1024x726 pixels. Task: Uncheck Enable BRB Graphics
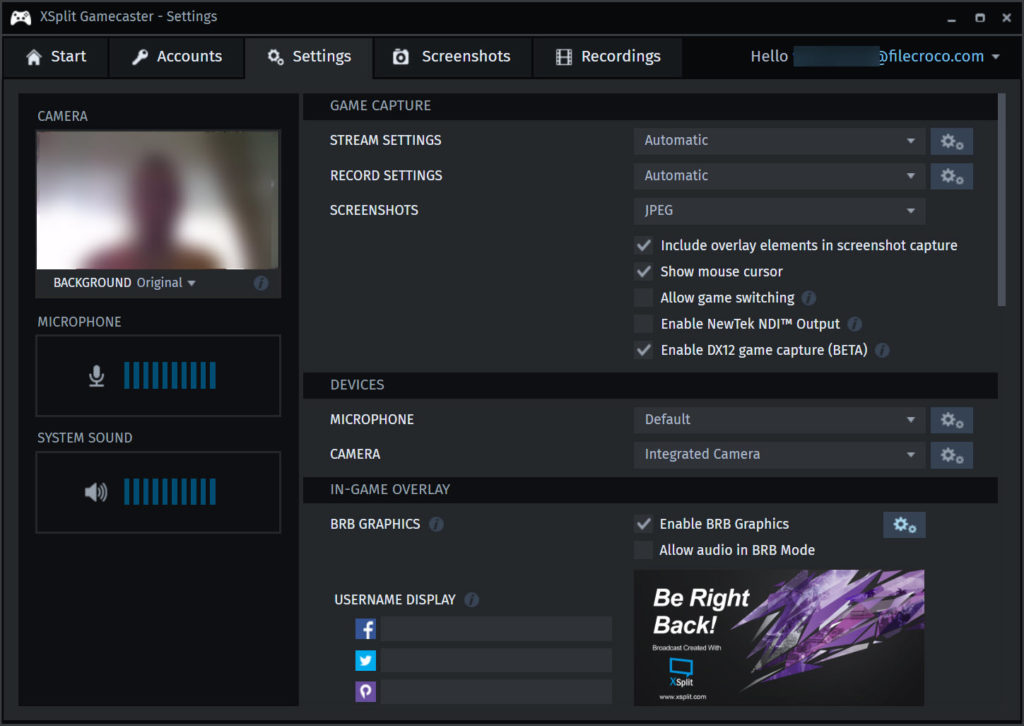tap(644, 524)
